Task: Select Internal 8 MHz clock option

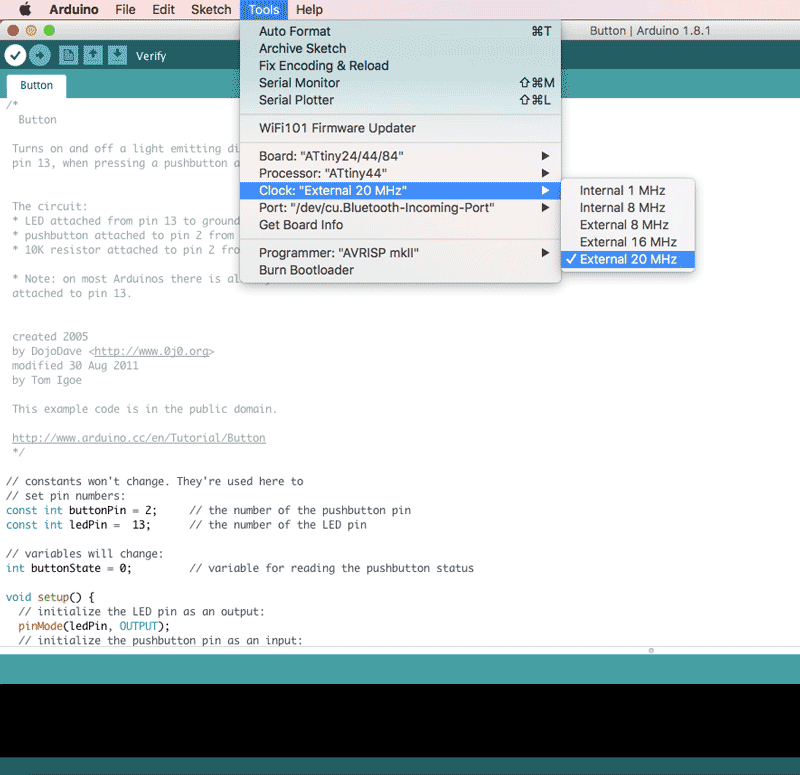Action: point(628,208)
